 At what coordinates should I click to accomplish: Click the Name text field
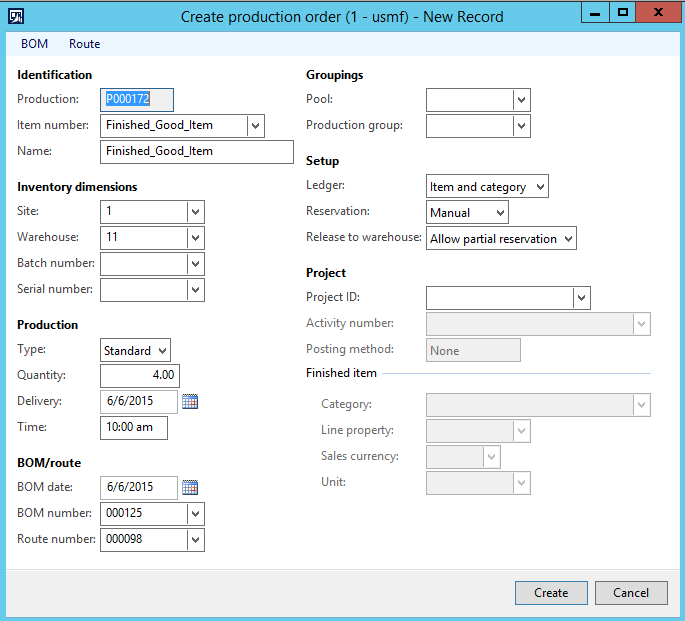(197, 152)
